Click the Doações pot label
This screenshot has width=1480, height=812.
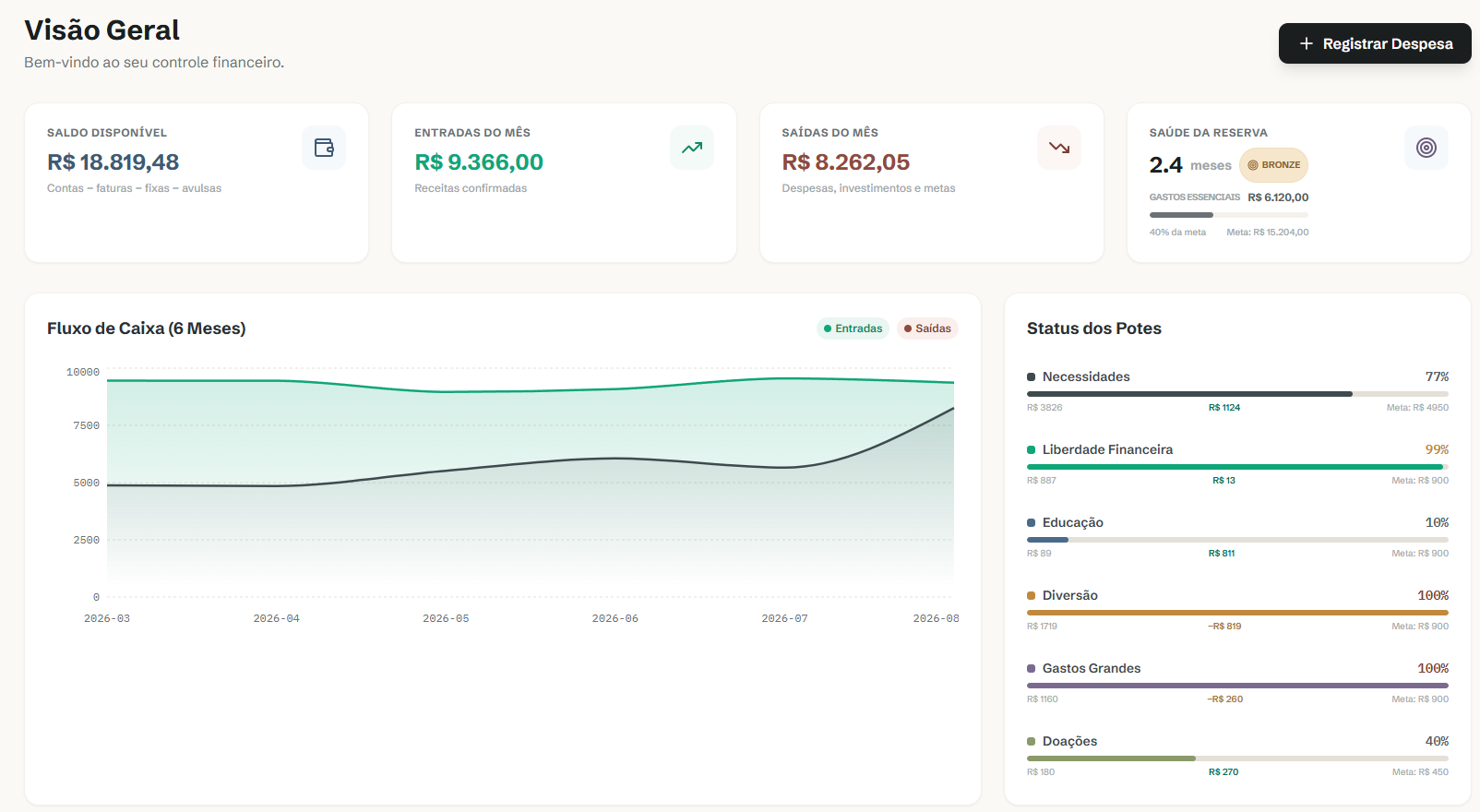tap(1070, 741)
